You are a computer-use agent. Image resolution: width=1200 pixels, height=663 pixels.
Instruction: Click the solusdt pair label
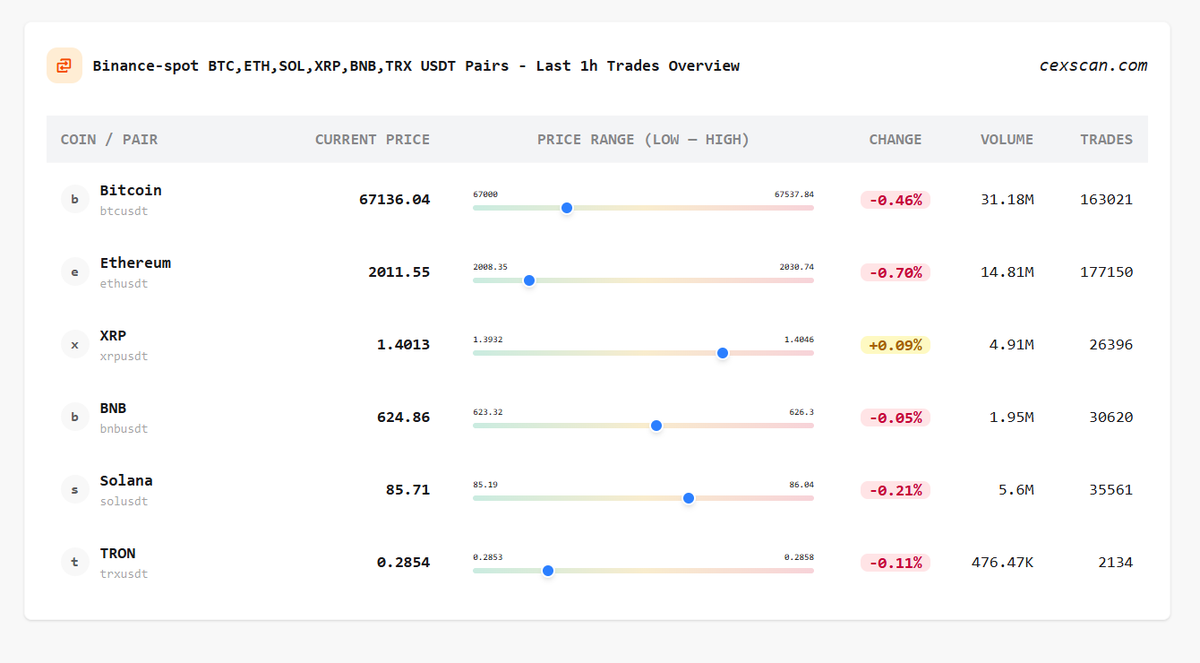point(124,501)
